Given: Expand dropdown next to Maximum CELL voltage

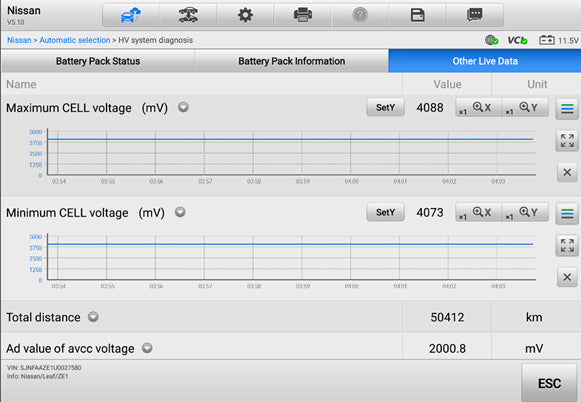Looking at the screenshot, I should point(183,107).
